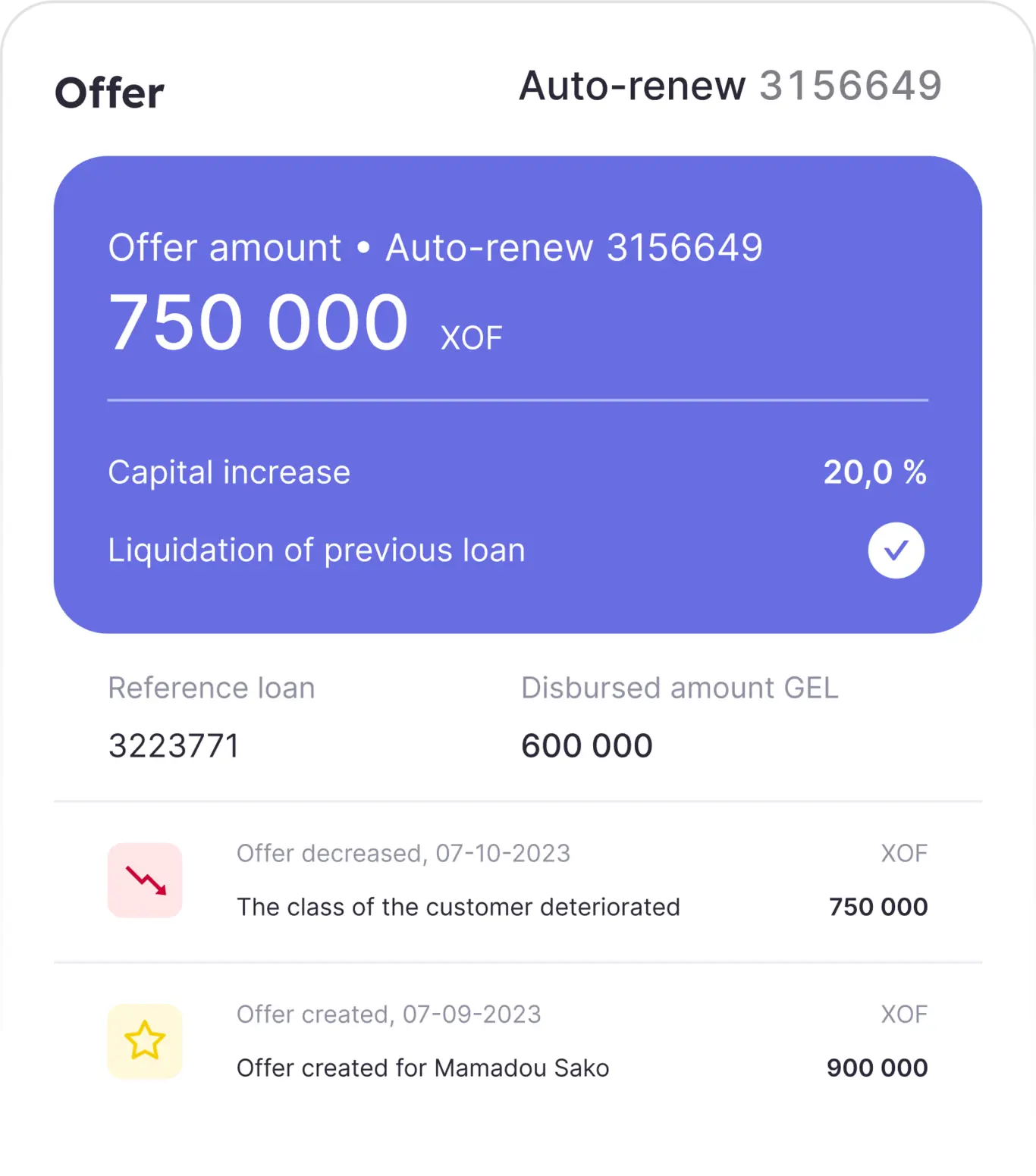Toggle the Liquidation of previous loan checkmark
Image resolution: width=1036 pixels, height=1176 pixels.
[x=896, y=550]
